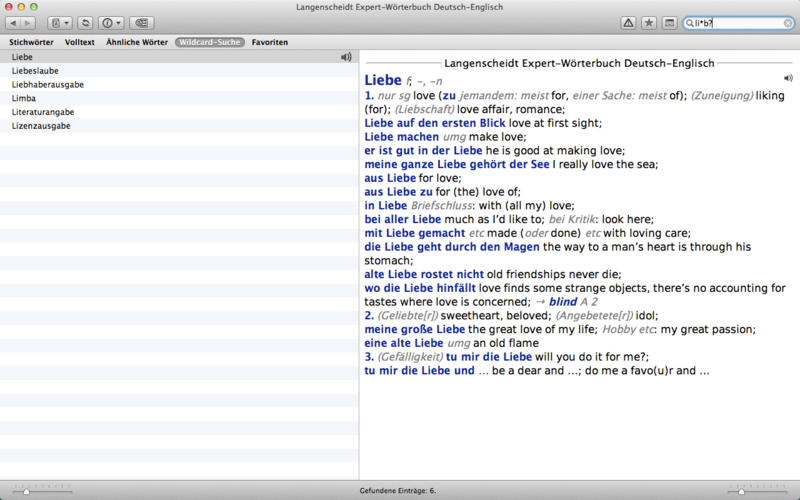Click the Langenscheidt Expert-Wörterbuch article header
The width and height of the screenshot is (800, 500).
tap(579, 63)
